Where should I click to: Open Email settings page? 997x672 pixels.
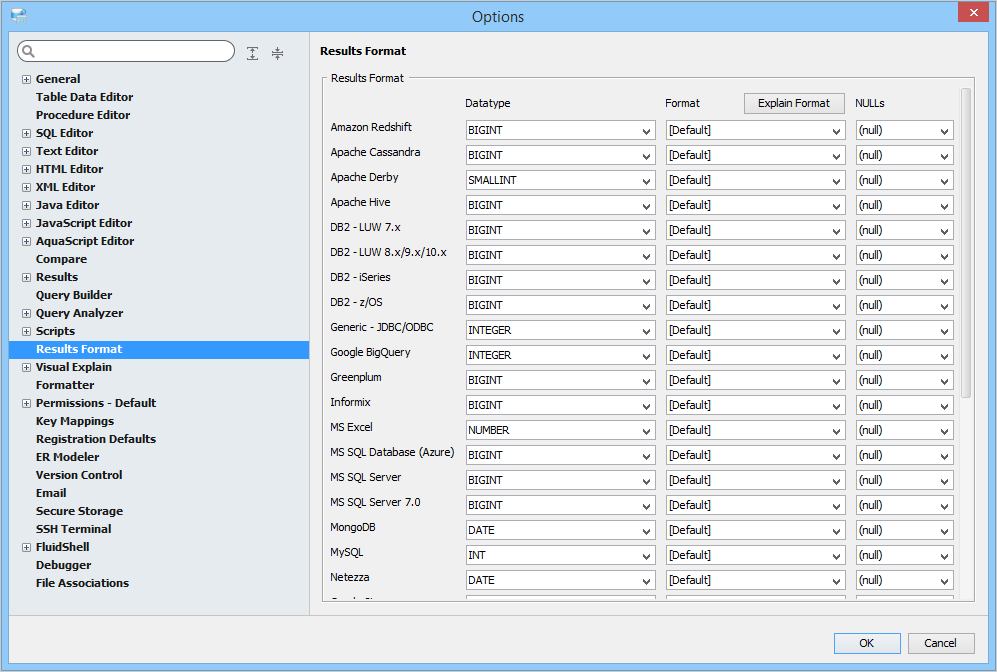(x=51, y=493)
